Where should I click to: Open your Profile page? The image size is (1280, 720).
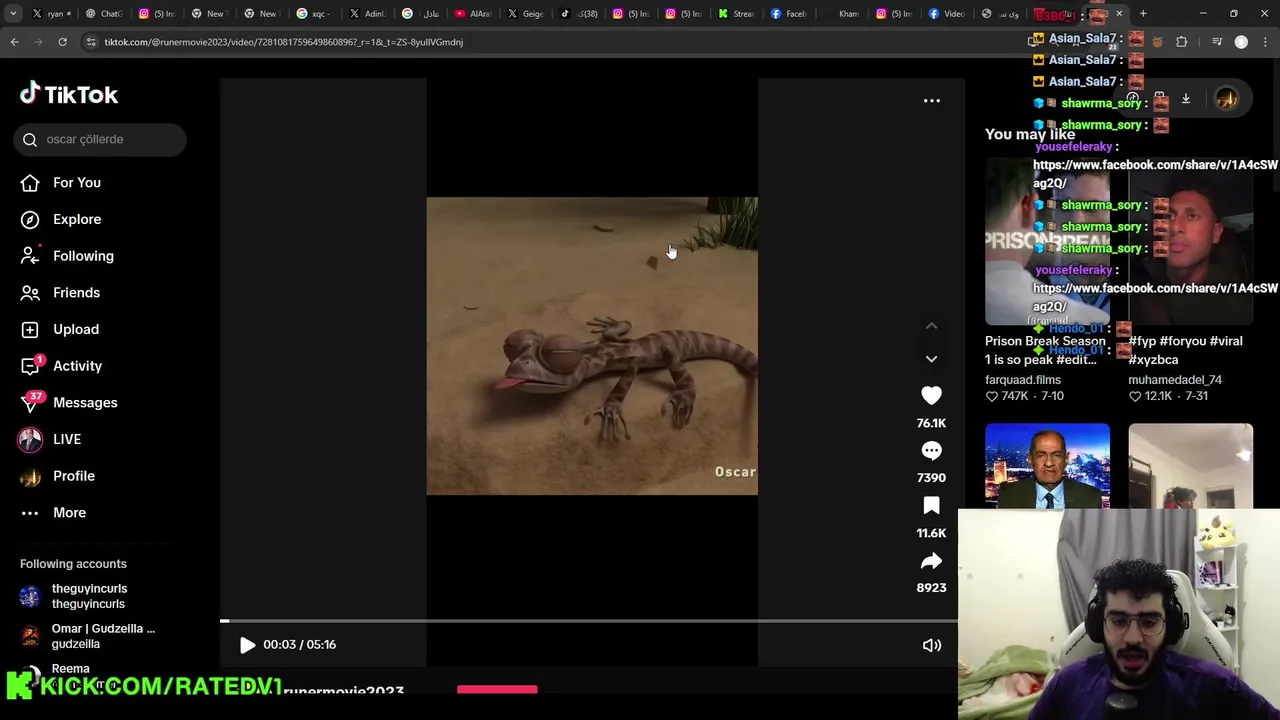click(74, 476)
